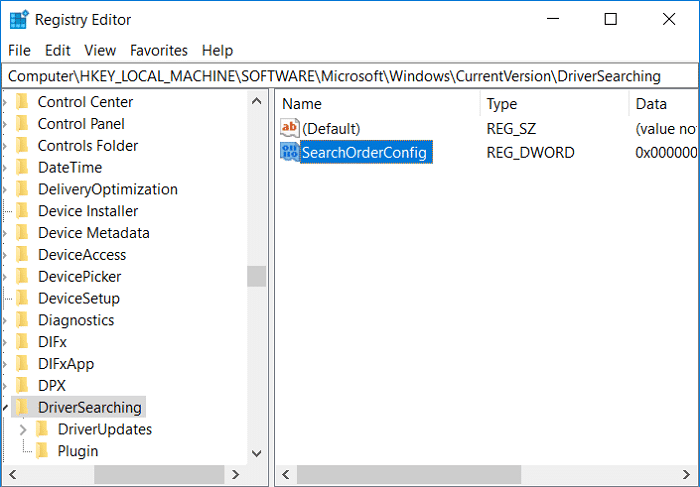Click the registry path address bar
This screenshot has height=487, width=700.
[x=350, y=76]
